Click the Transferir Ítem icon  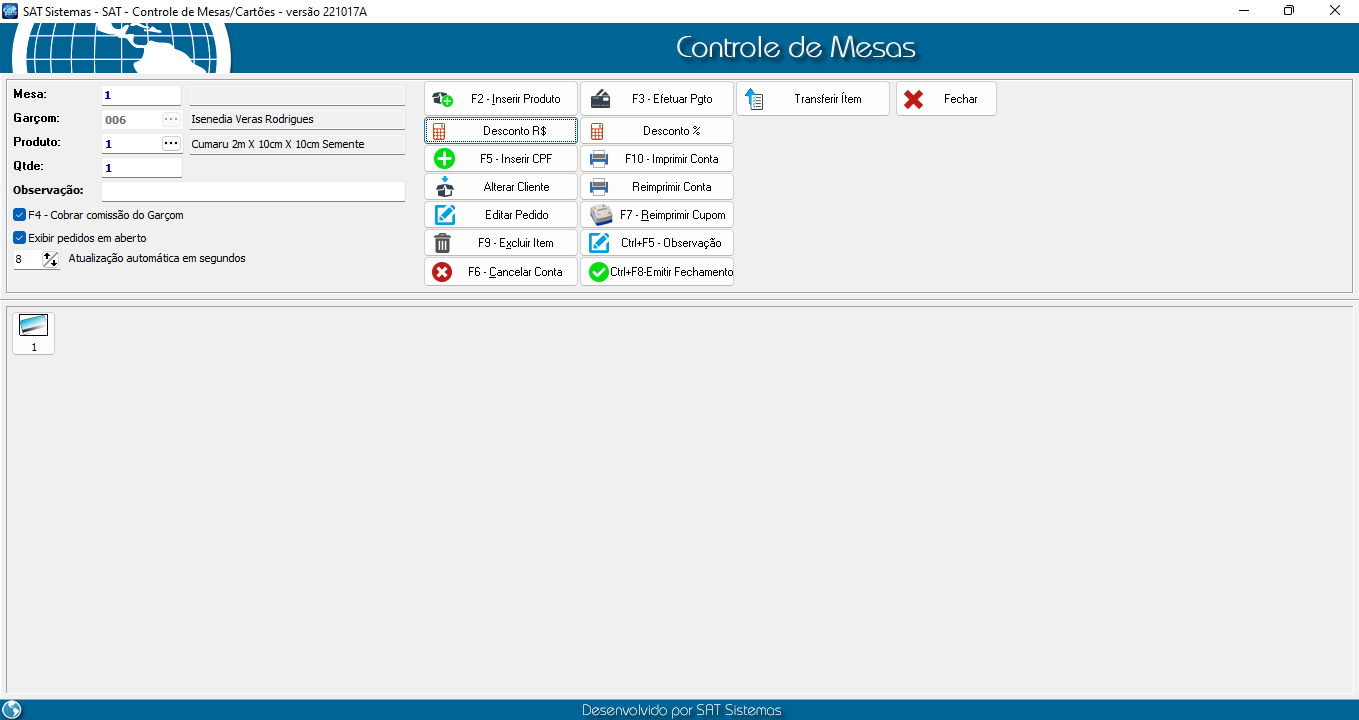pyautogui.click(x=755, y=99)
